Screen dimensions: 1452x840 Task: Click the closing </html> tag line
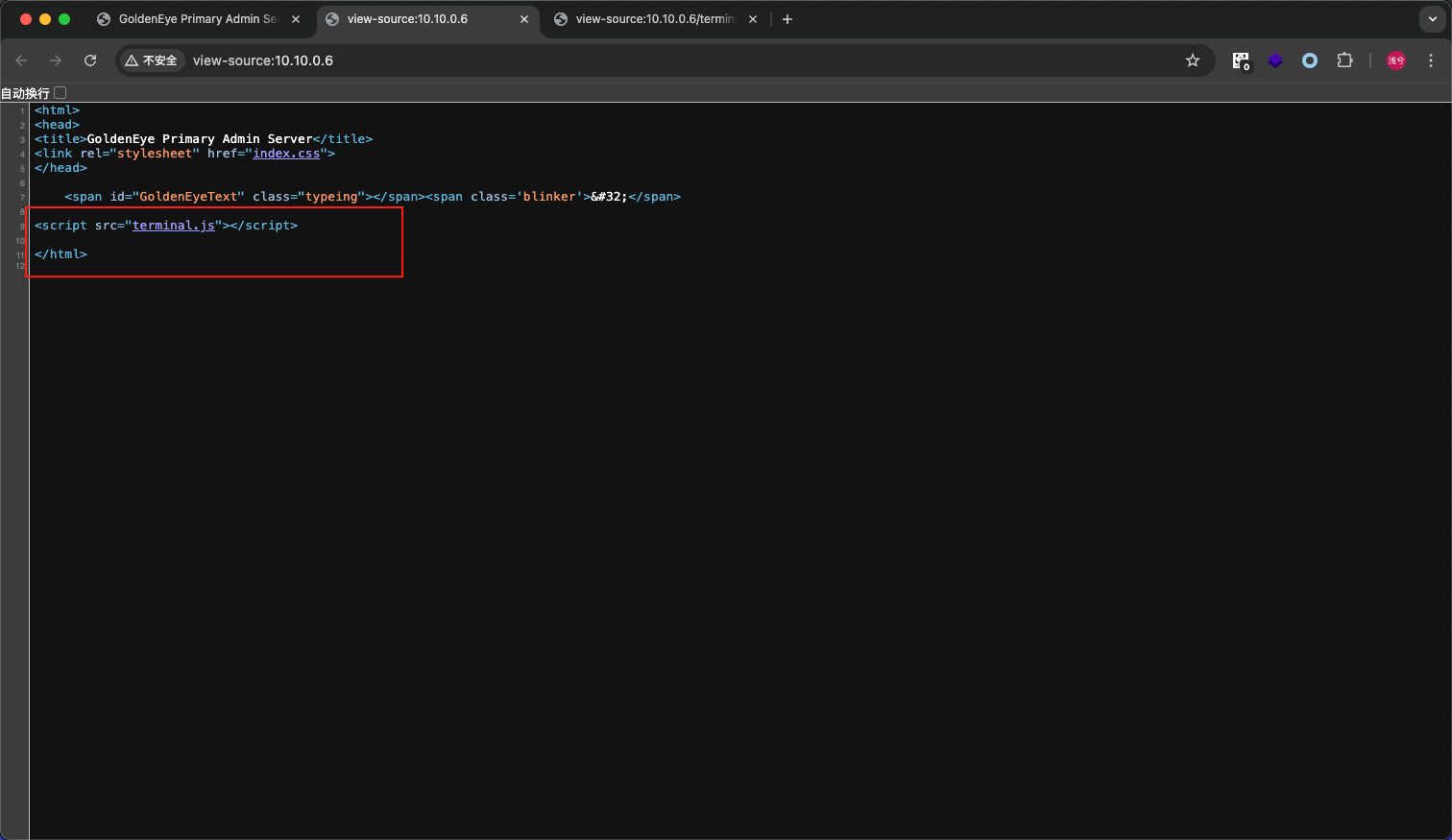pos(60,254)
